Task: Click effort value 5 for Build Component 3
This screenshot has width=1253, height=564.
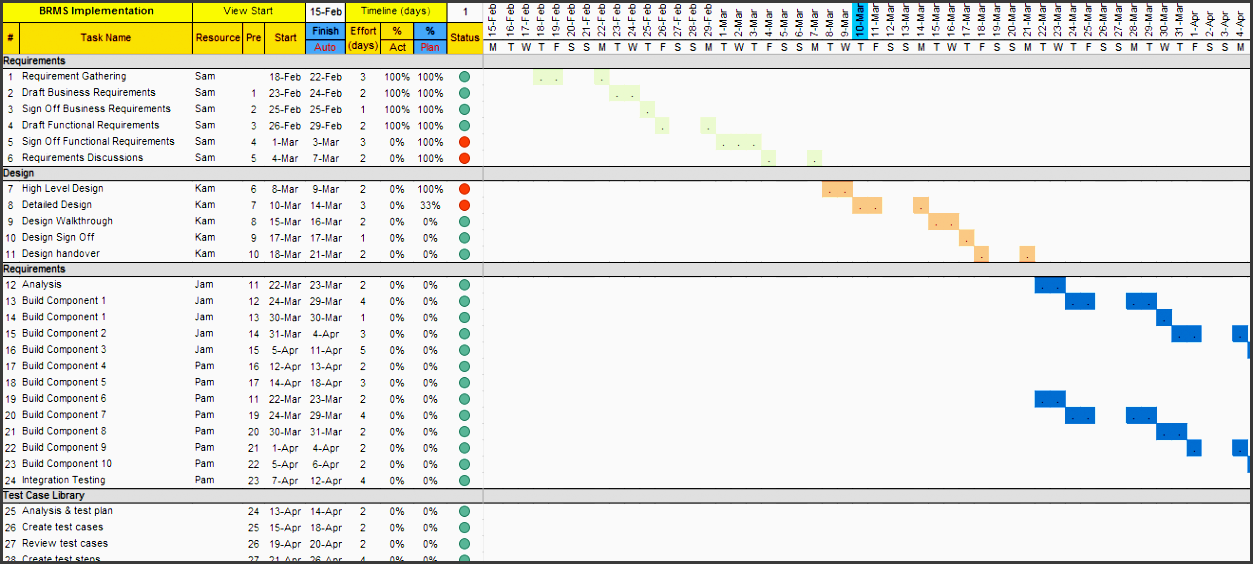Action: [363, 350]
